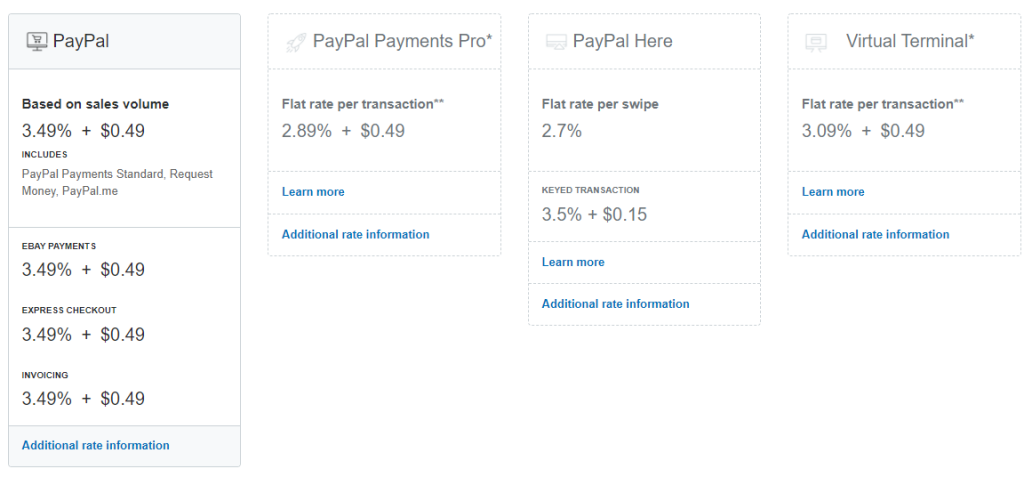Image resolution: width=1024 pixels, height=477 pixels.
Task: Open Learn more under PayPal Here
Action: (x=573, y=262)
